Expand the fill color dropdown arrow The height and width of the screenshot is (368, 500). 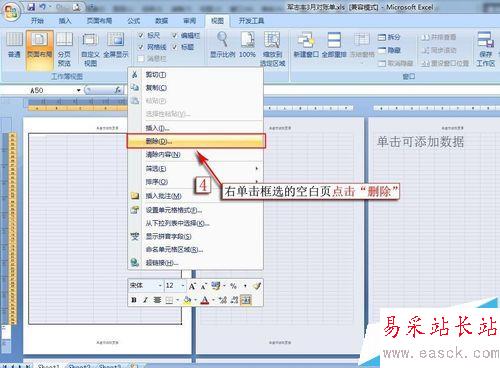pyautogui.click(x=195, y=300)
